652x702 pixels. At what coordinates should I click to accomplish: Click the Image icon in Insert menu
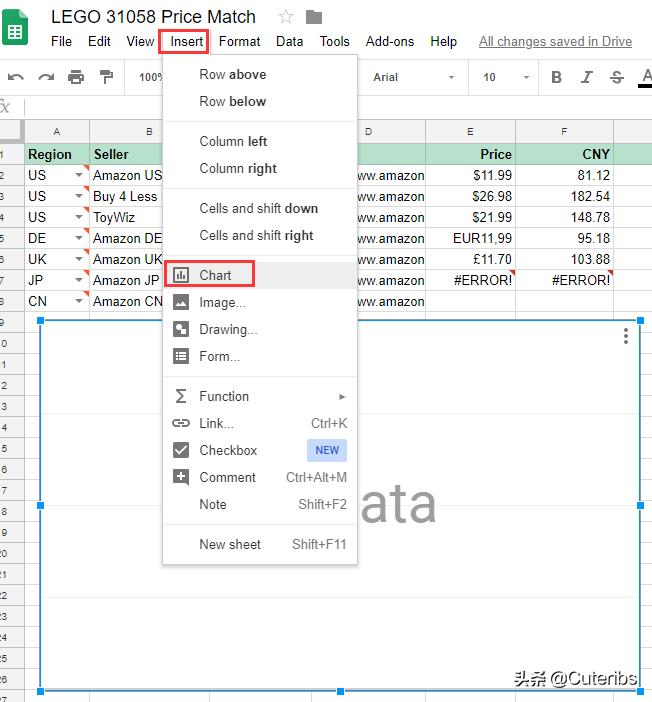click(181, 302)
